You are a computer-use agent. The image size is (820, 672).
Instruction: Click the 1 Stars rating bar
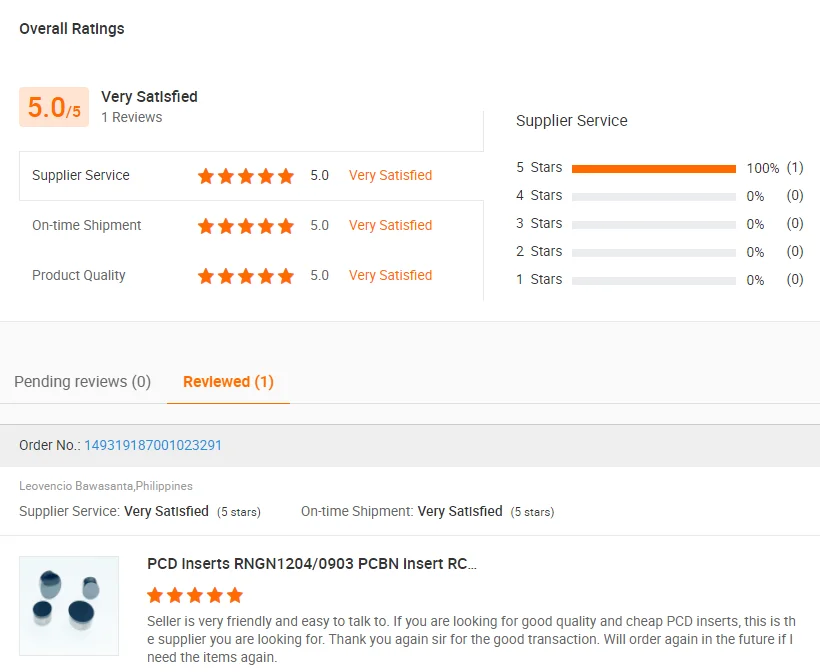[654, 281]
